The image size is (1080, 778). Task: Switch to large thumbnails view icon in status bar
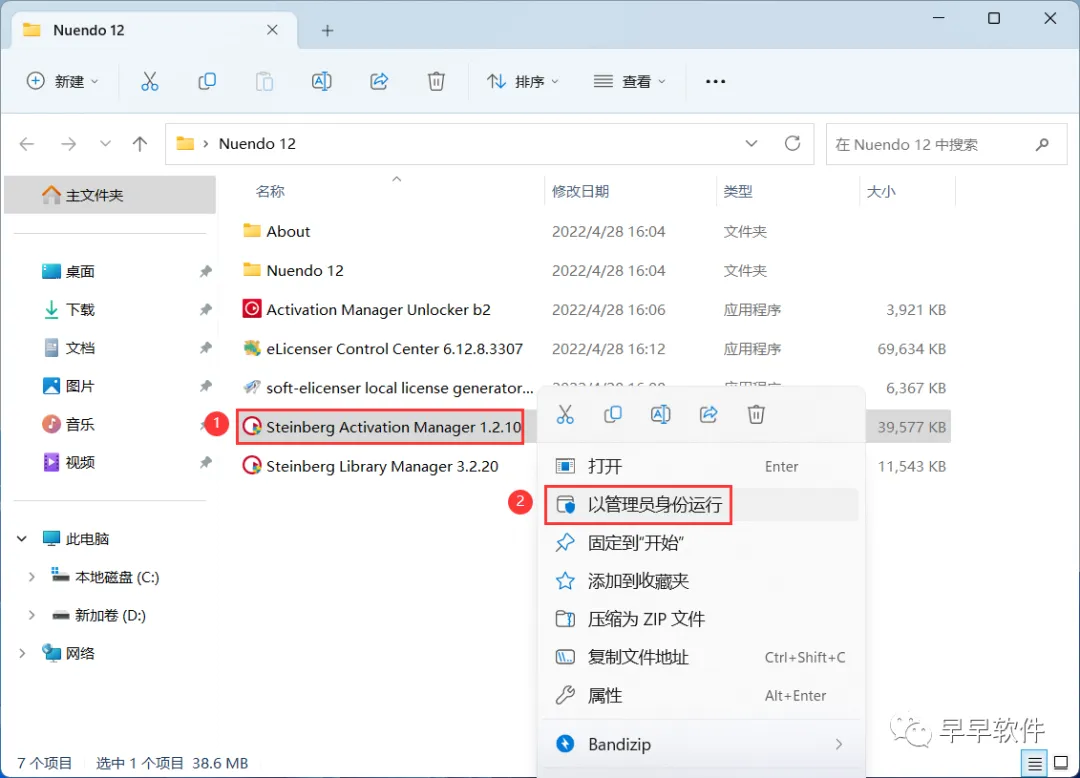tap(1061, 763)
